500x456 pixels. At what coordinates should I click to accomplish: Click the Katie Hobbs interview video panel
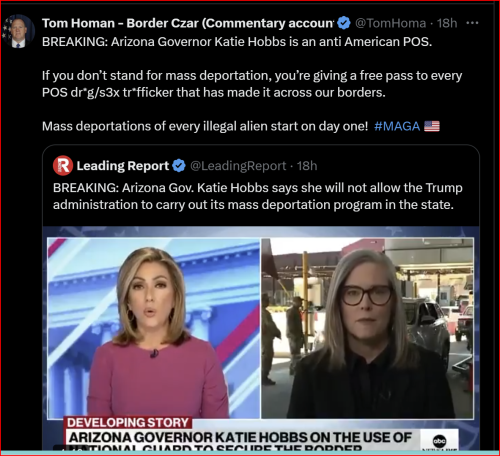(x=367, y=328)
